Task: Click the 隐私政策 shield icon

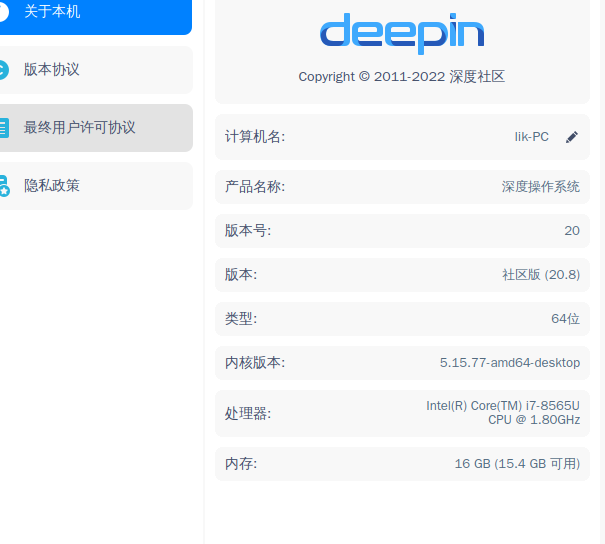Action: pyautogui.click(x=4, y=186)
